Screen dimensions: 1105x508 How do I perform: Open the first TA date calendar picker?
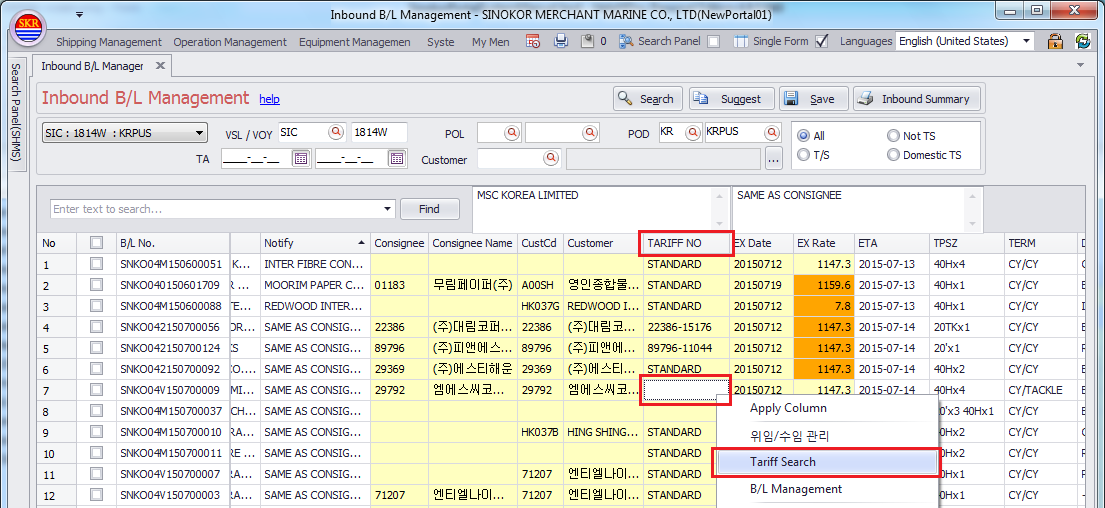coord(300,158)
